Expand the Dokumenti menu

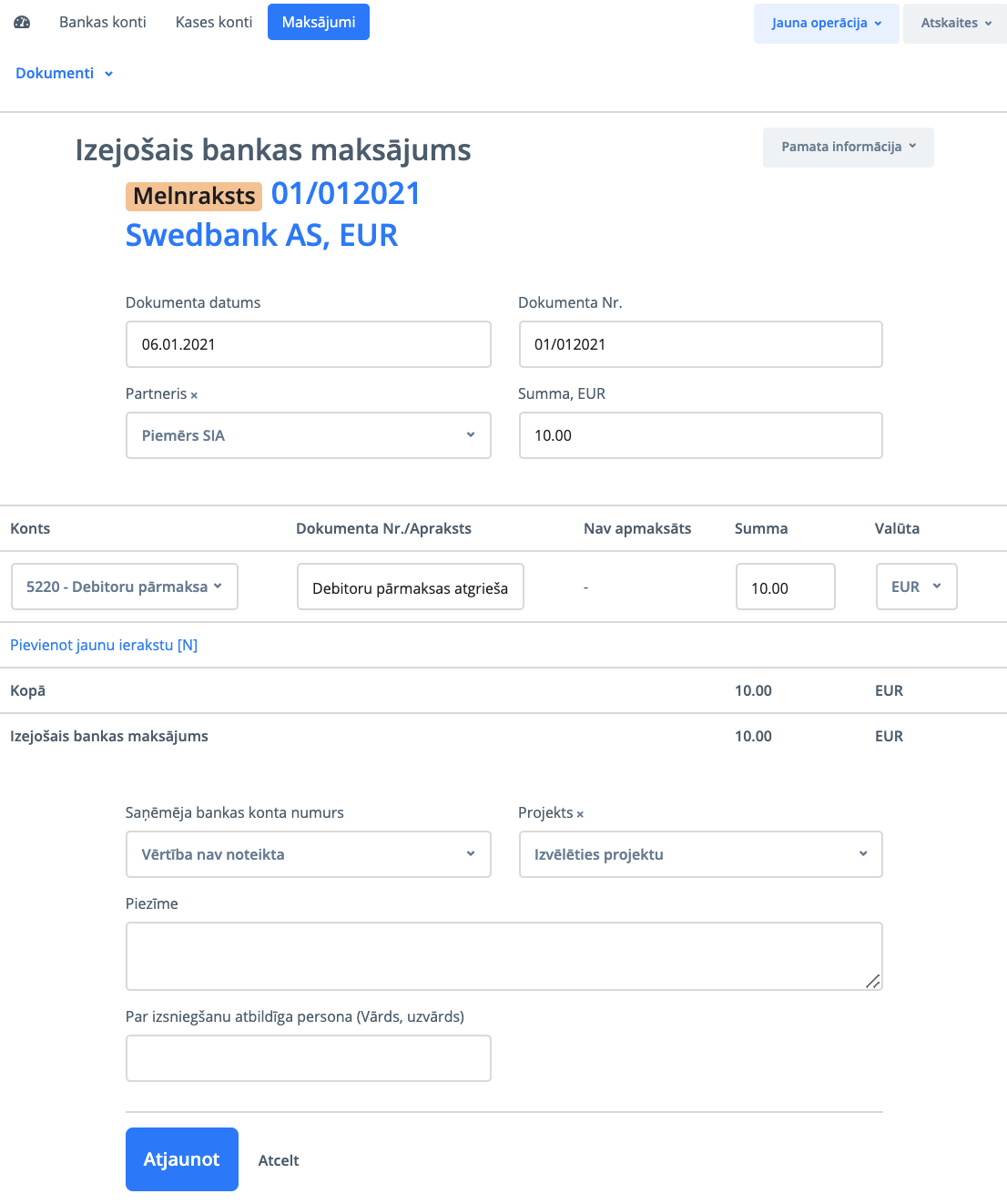point(64,73)
